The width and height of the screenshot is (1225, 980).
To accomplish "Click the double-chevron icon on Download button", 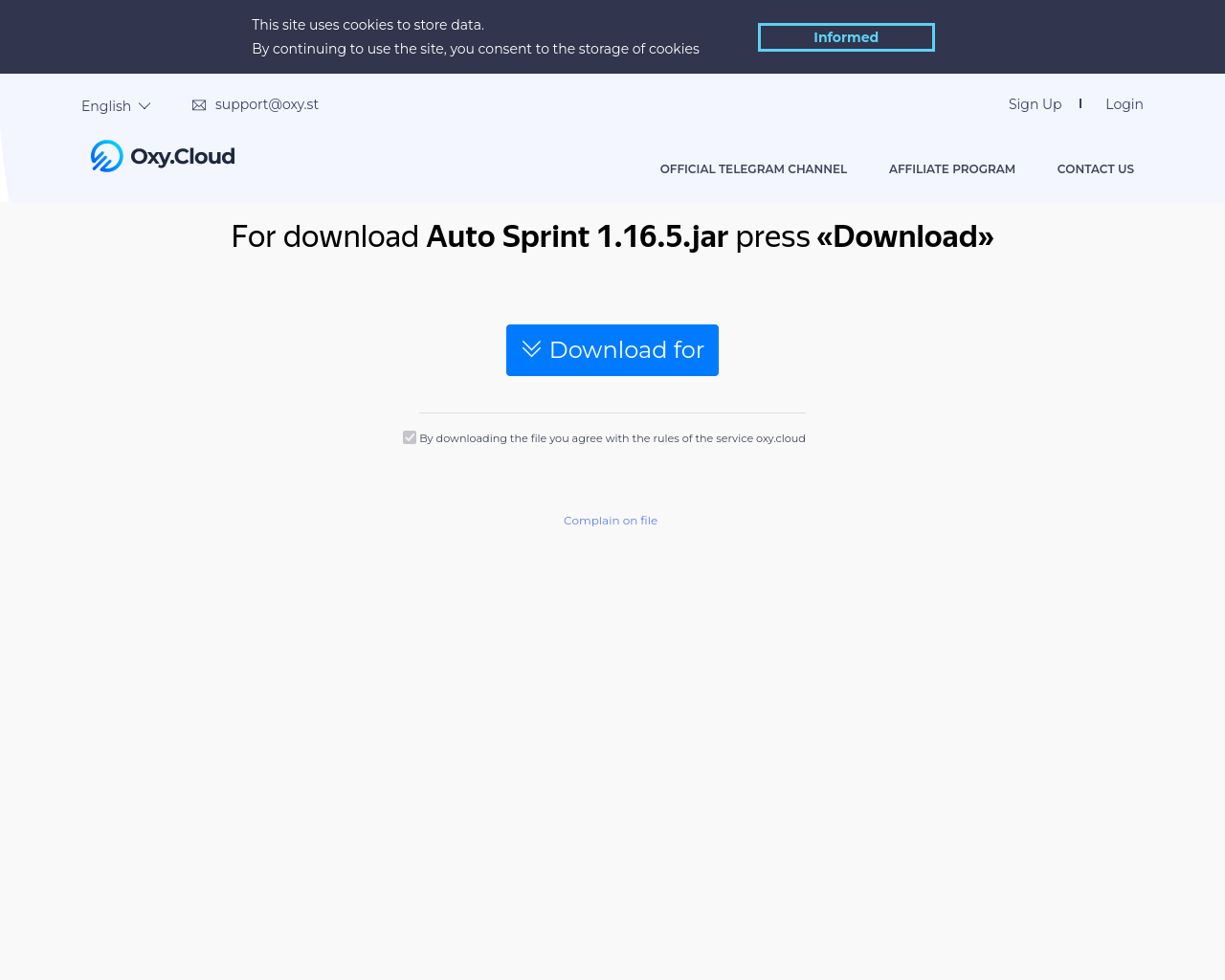I will point(531,348).
